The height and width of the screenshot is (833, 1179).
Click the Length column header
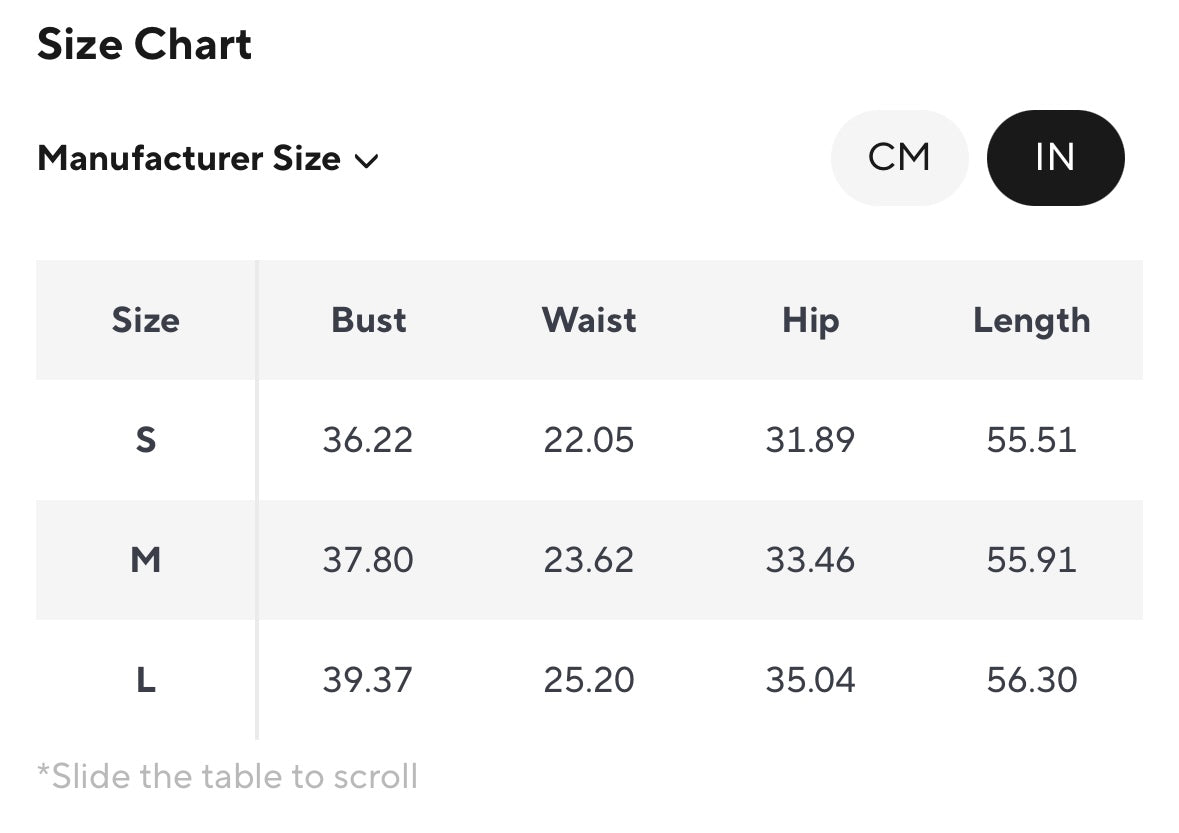(1031, 320)
